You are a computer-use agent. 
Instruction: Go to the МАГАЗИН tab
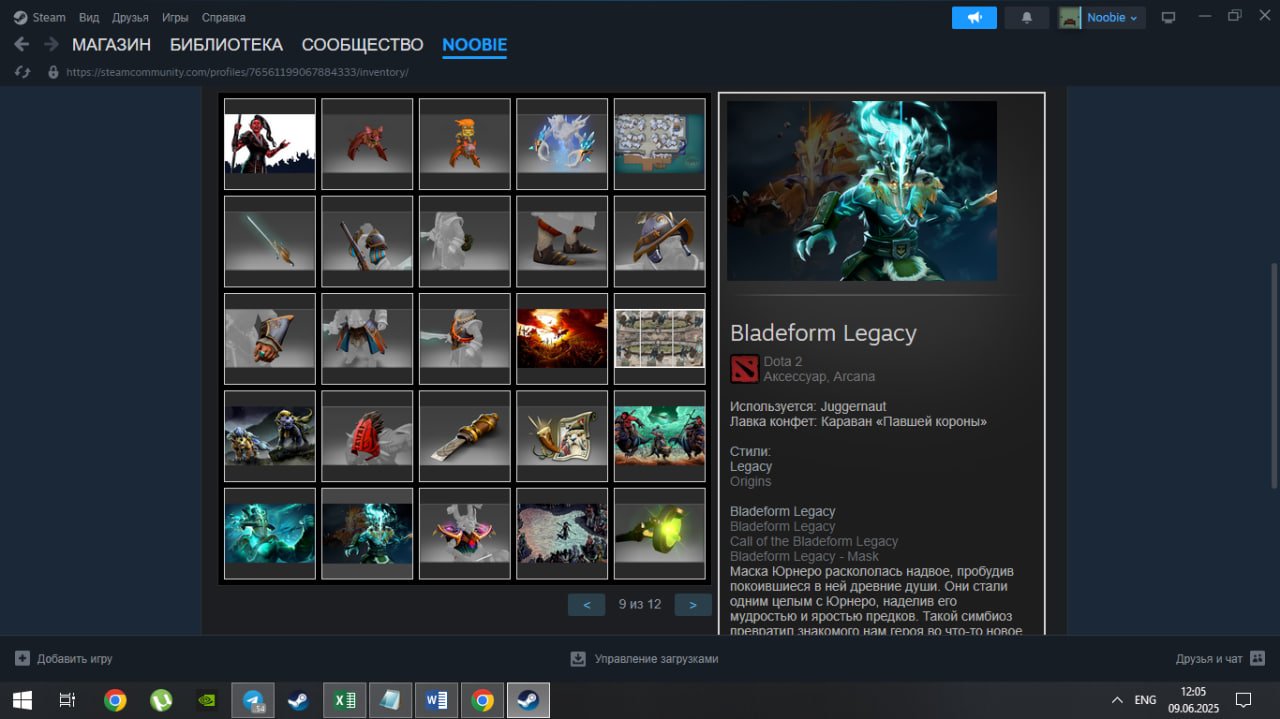click(111, 45)
